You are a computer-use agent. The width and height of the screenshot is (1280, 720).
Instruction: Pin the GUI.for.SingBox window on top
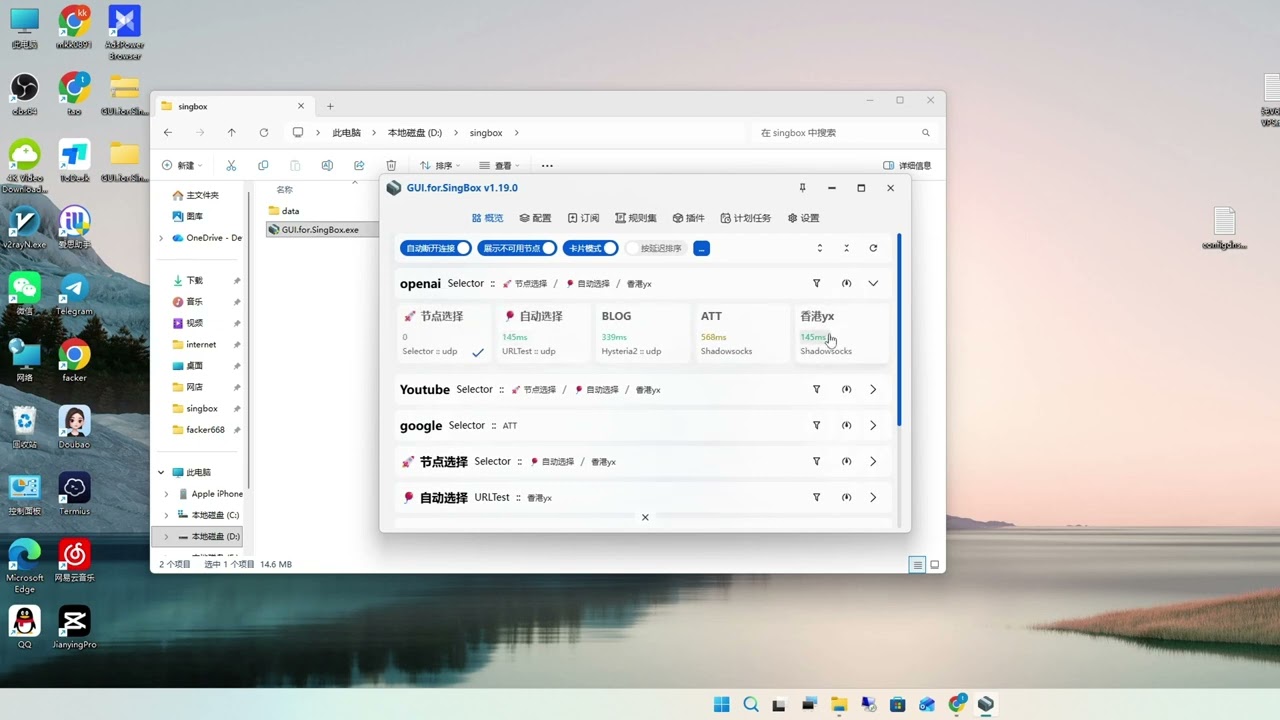pyautogui.click(x=802, y=188)
